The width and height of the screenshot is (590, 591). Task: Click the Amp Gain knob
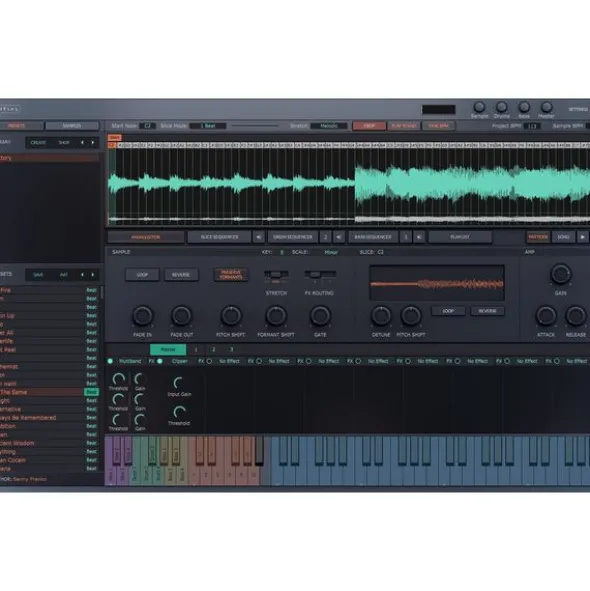pyautogui.click(x=561, y=274)
